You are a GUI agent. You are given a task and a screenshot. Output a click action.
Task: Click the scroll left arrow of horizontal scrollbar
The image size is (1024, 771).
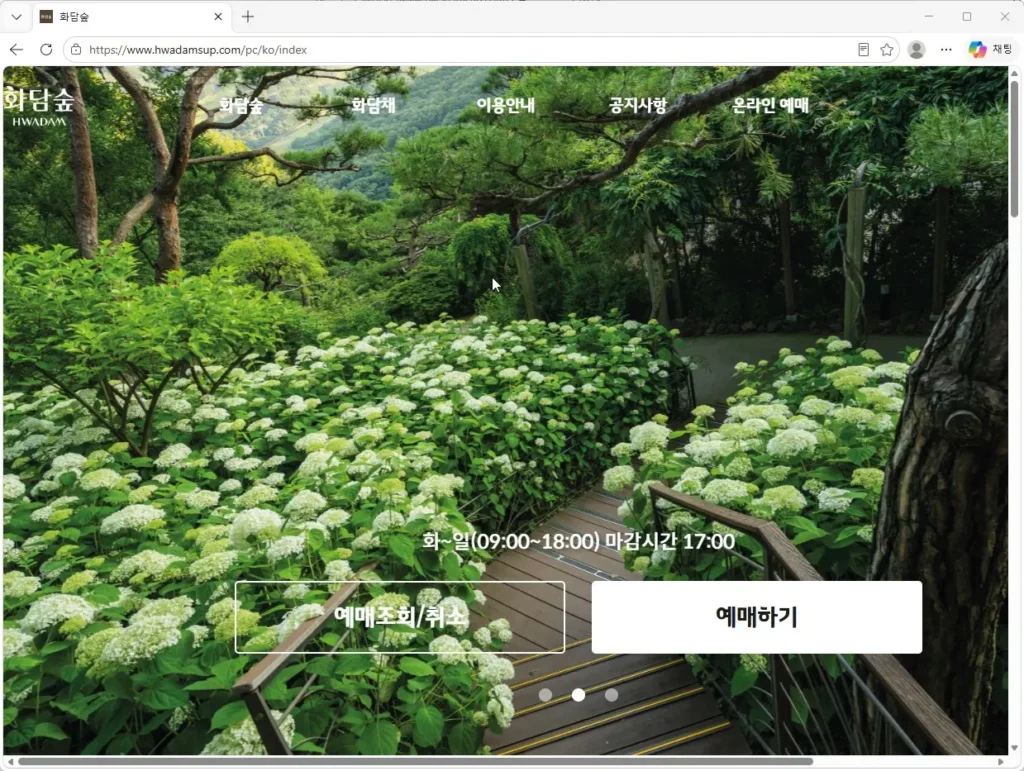(x=9, y=762)
